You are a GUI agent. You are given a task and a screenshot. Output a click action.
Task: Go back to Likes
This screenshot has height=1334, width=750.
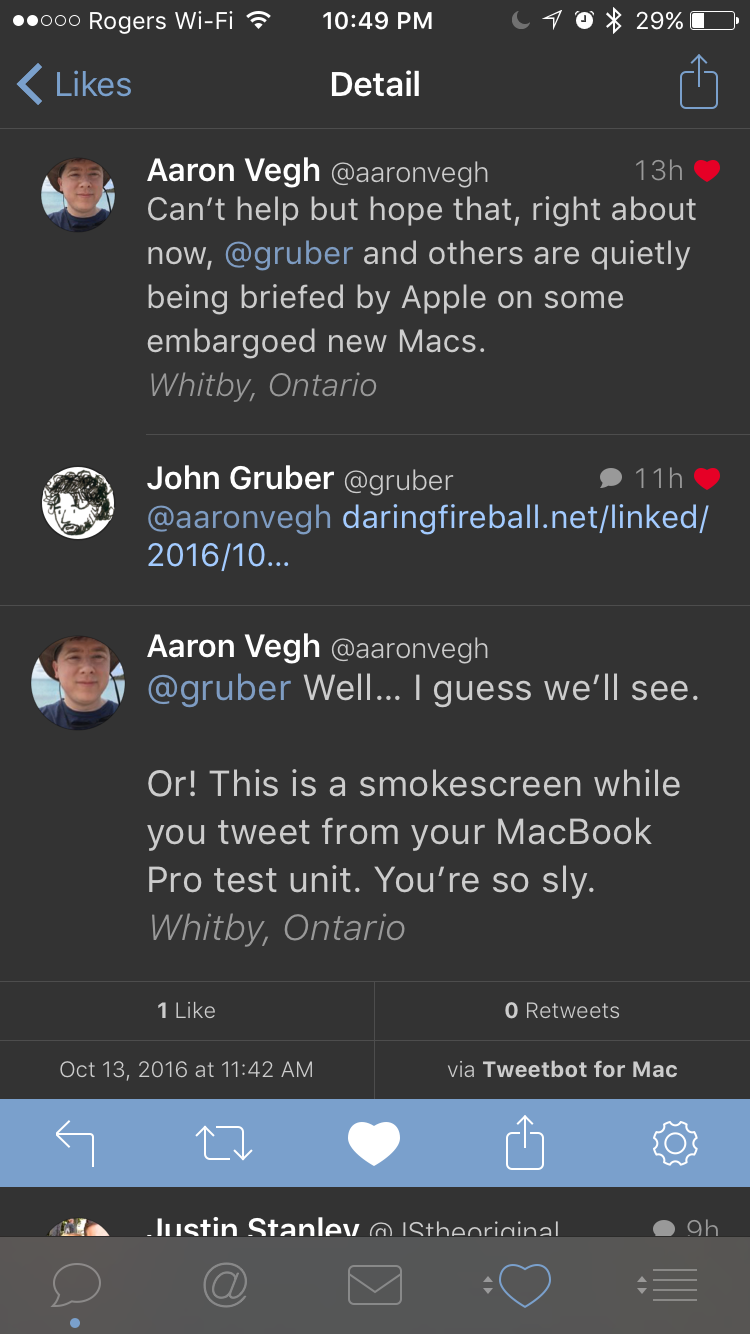coord(75,84)
